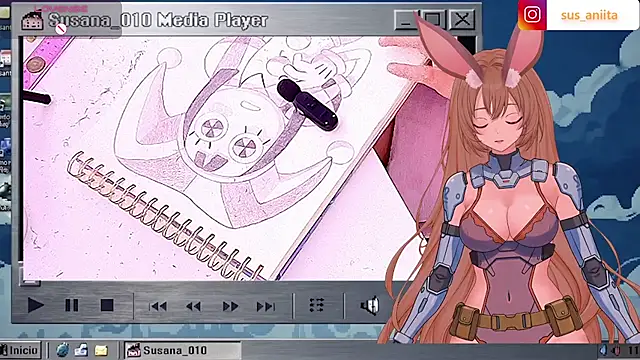Minimize the Susana_010 Media Player window
Image resolution: width=640 pixels, height=360 pixels.
click(406, 19)
